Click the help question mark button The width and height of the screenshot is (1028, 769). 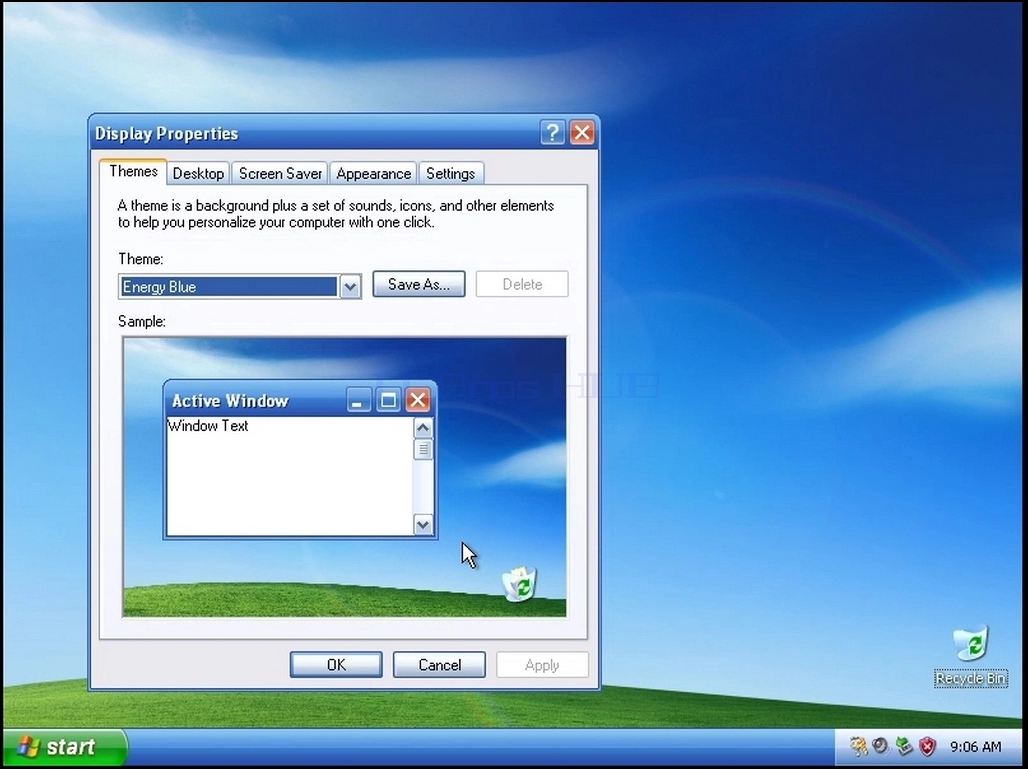pos(552,132)
